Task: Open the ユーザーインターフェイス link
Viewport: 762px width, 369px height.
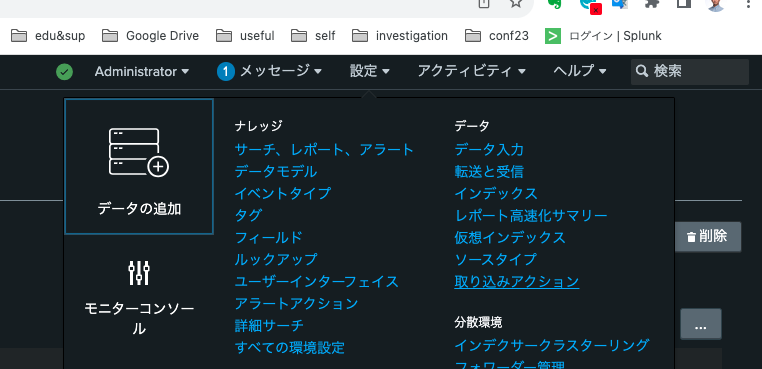Action: coord(316,281)
